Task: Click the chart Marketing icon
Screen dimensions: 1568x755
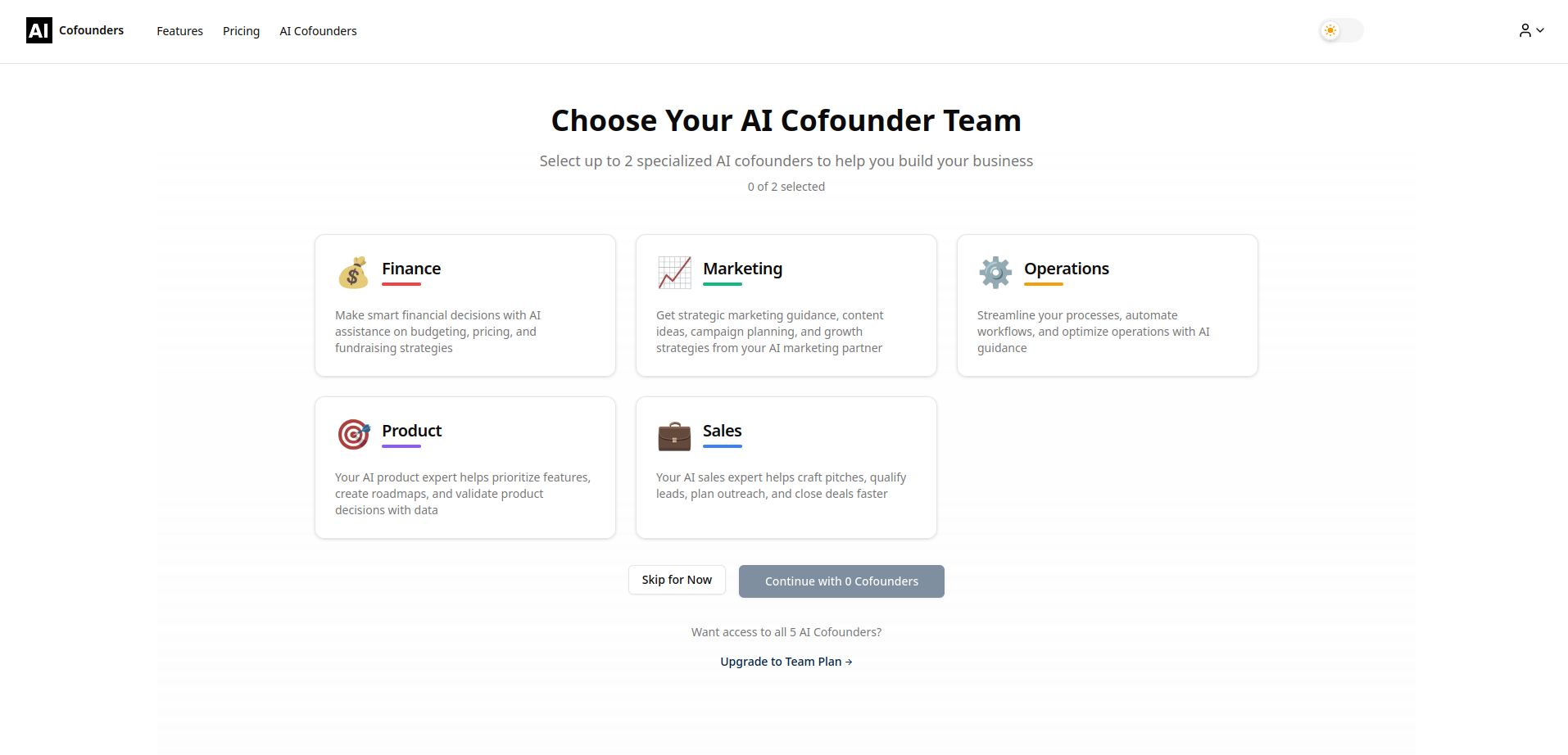Action: 674,272
